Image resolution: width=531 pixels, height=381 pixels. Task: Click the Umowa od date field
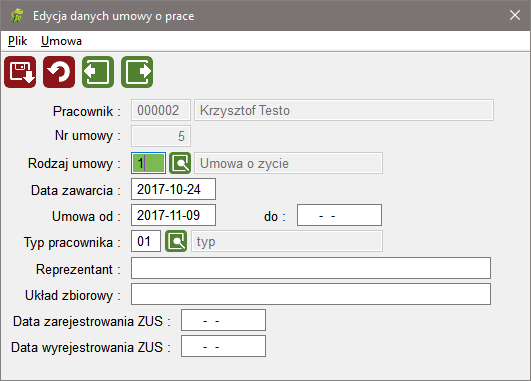click(x=173, y=215)
